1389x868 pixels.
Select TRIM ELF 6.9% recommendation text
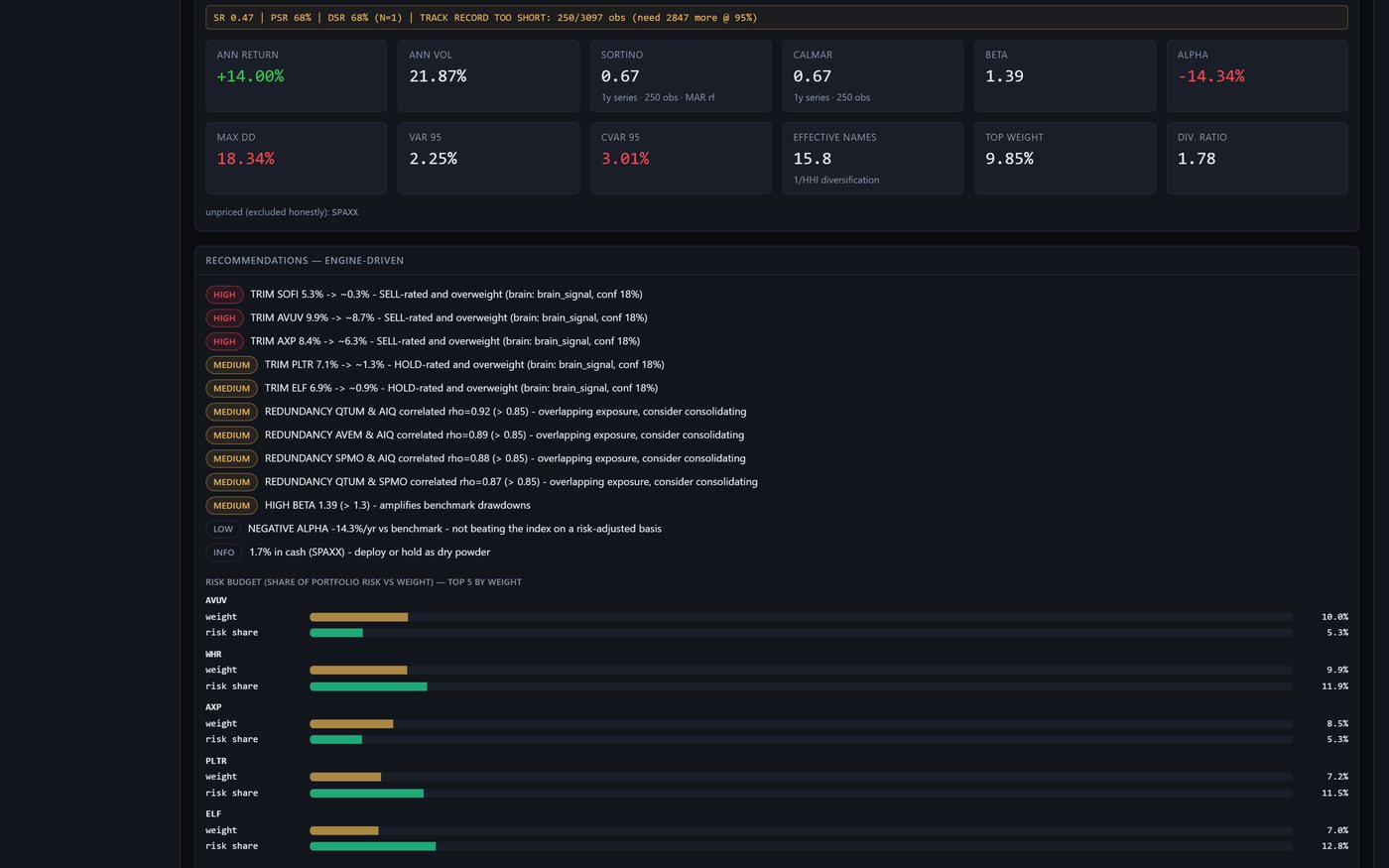coord(461,388)
